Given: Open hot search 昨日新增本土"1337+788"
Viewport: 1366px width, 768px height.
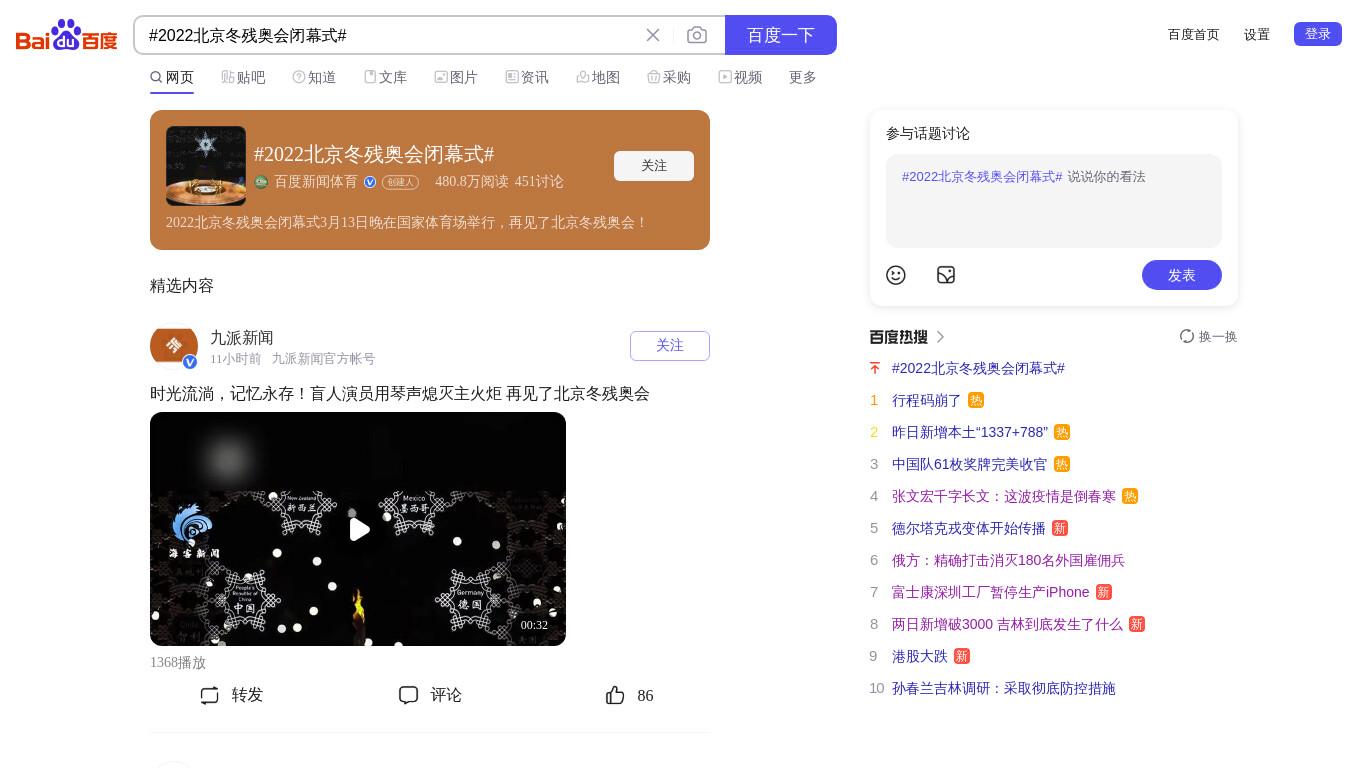Looking at the screenshot, I should 970,432.
